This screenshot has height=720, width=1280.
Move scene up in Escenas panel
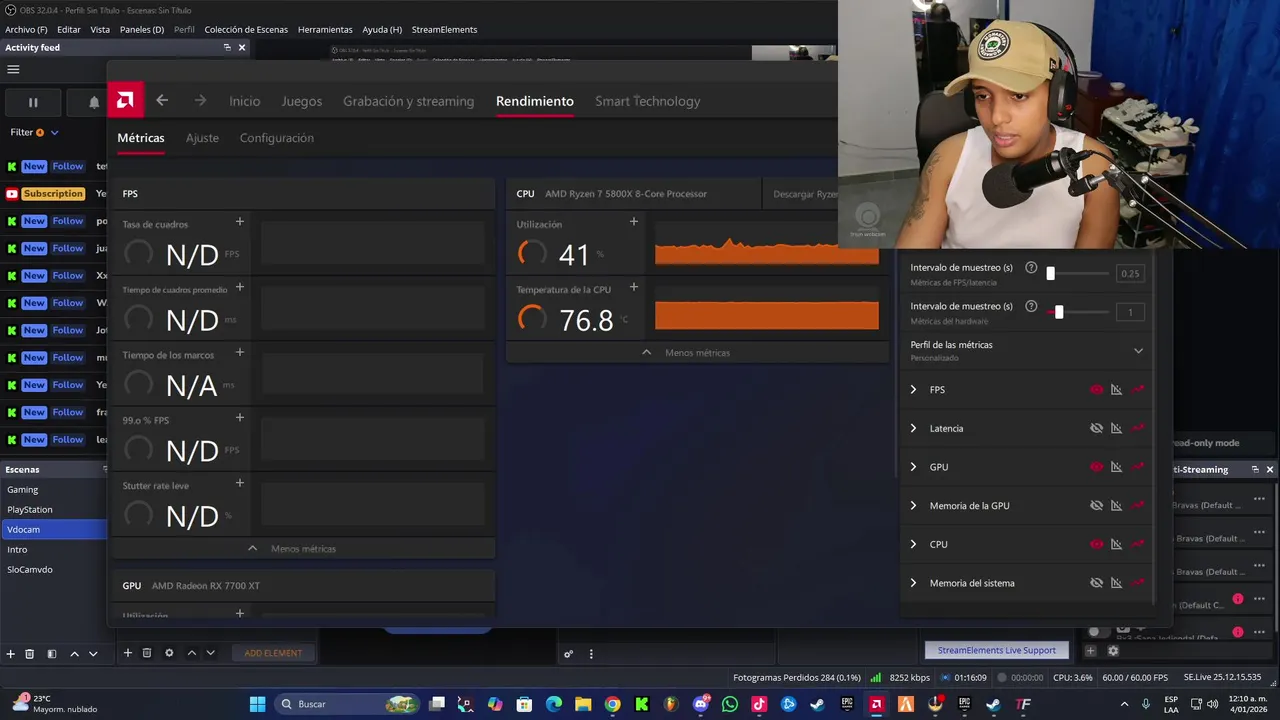(74, 653)
